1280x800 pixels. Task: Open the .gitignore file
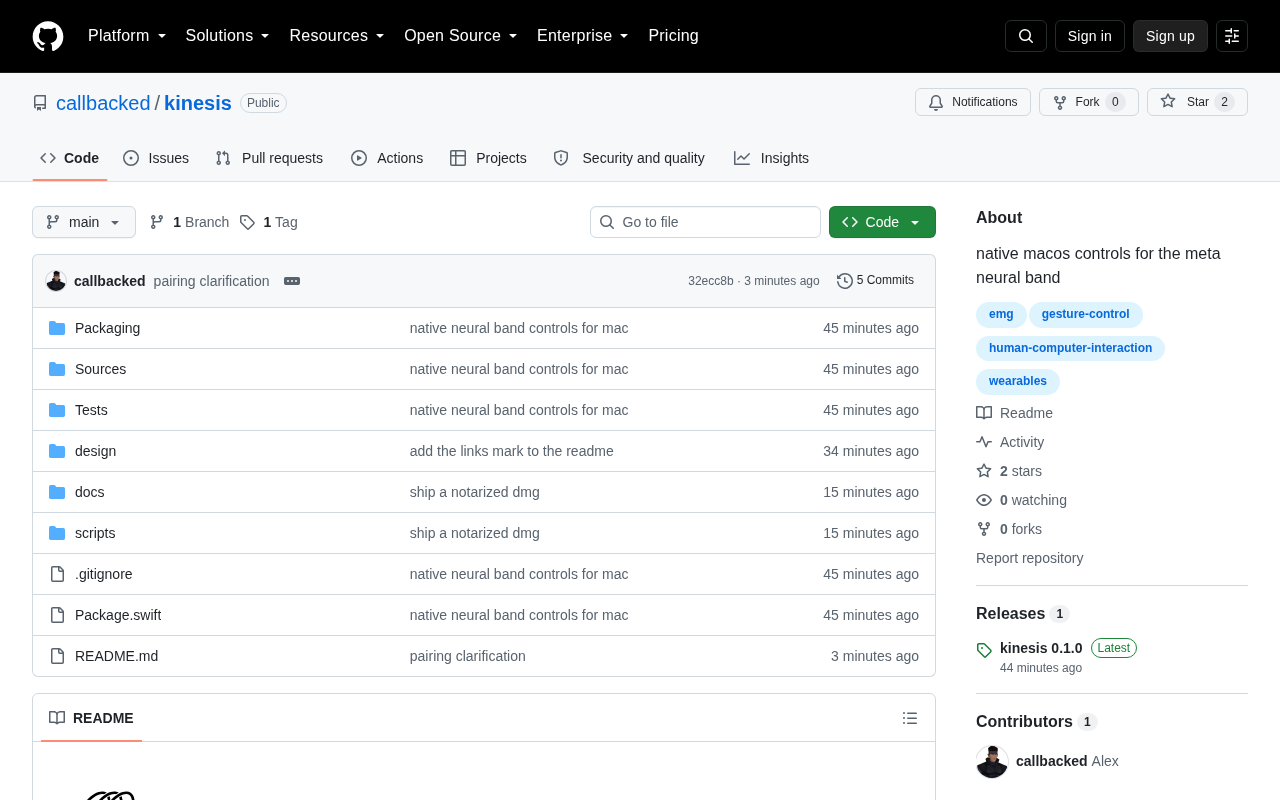coord(103,574)
